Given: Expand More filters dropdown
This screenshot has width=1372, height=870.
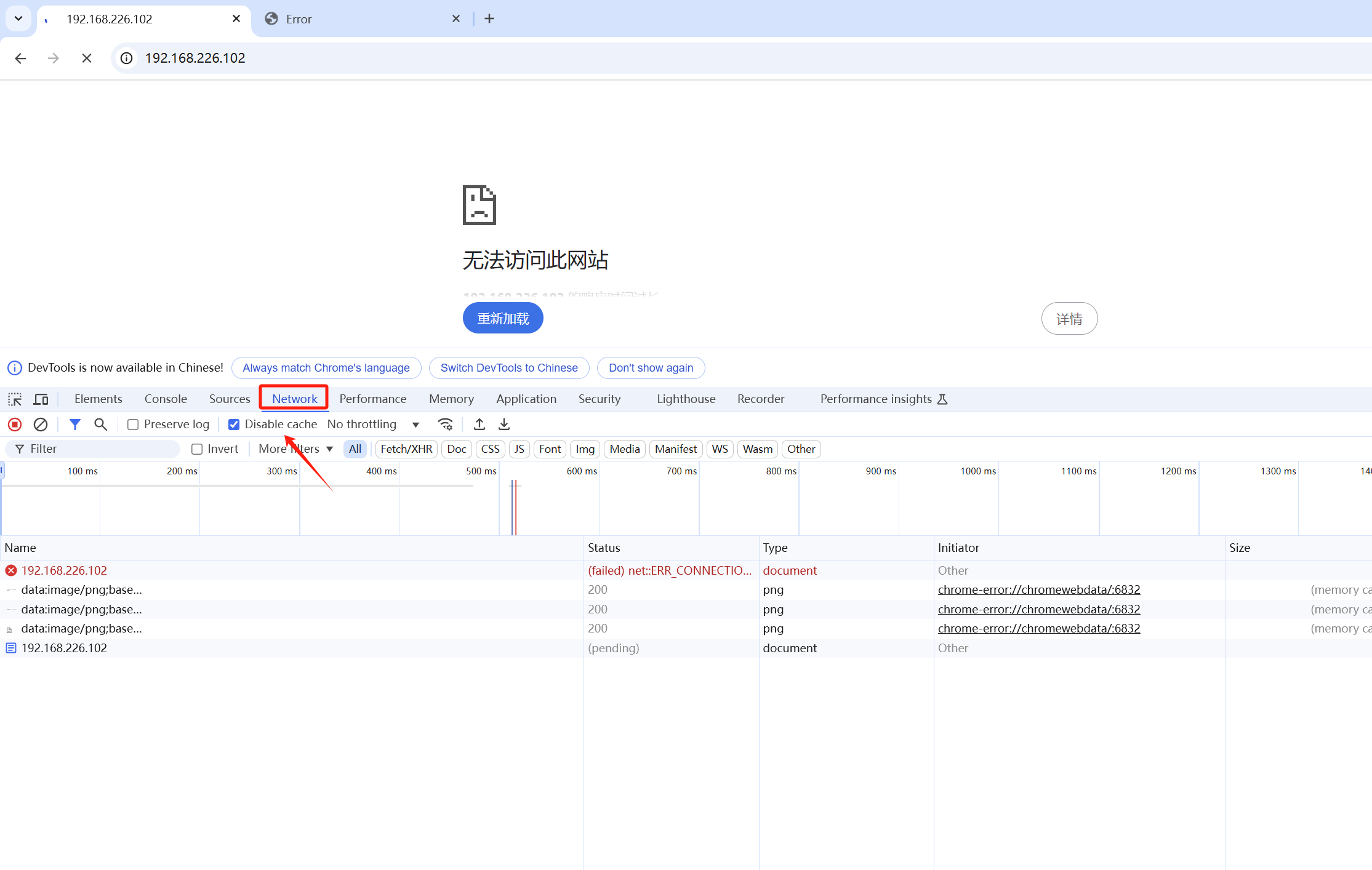Looking at the screenshot, I should pyautogui.click(x=295, y=449).
